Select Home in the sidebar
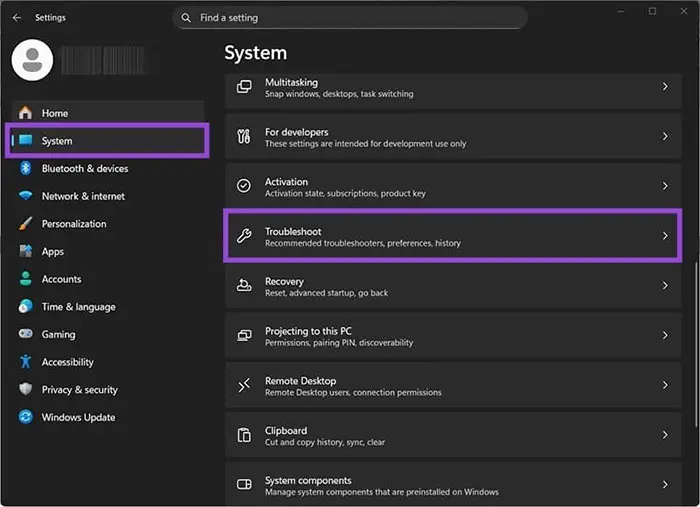Image resolution: width=700 pixels, height=507 pixels. (x=55, y=113)
